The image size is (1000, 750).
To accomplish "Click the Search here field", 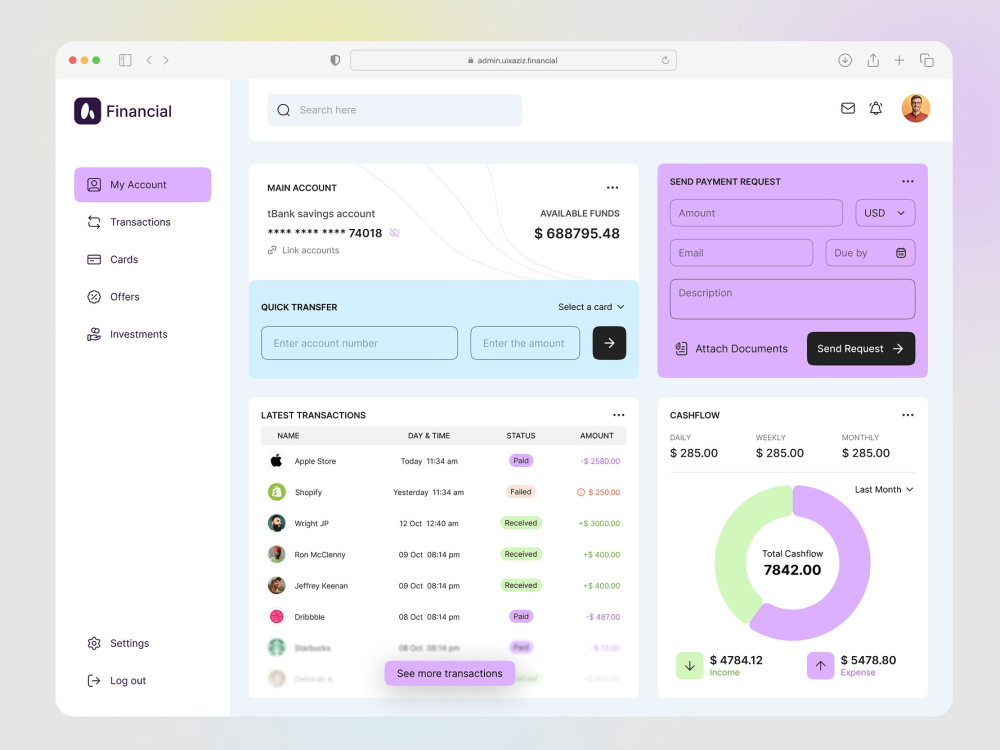I will point(394,110).
